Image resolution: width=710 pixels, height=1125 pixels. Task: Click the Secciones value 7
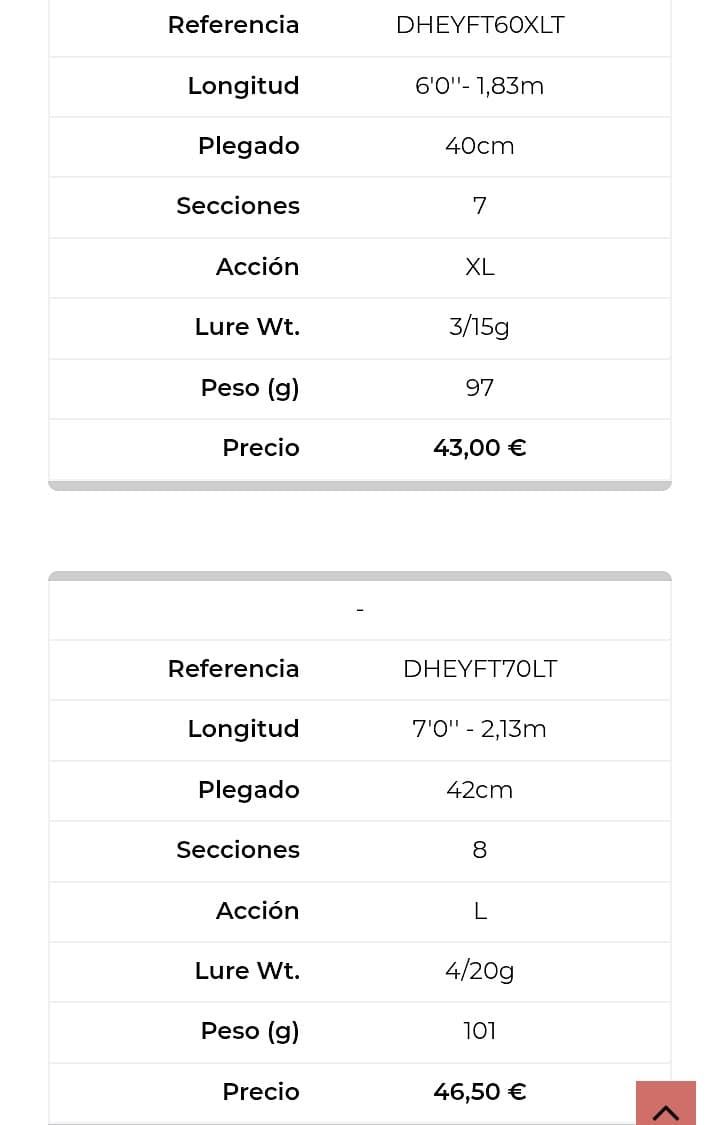[480, 206]
